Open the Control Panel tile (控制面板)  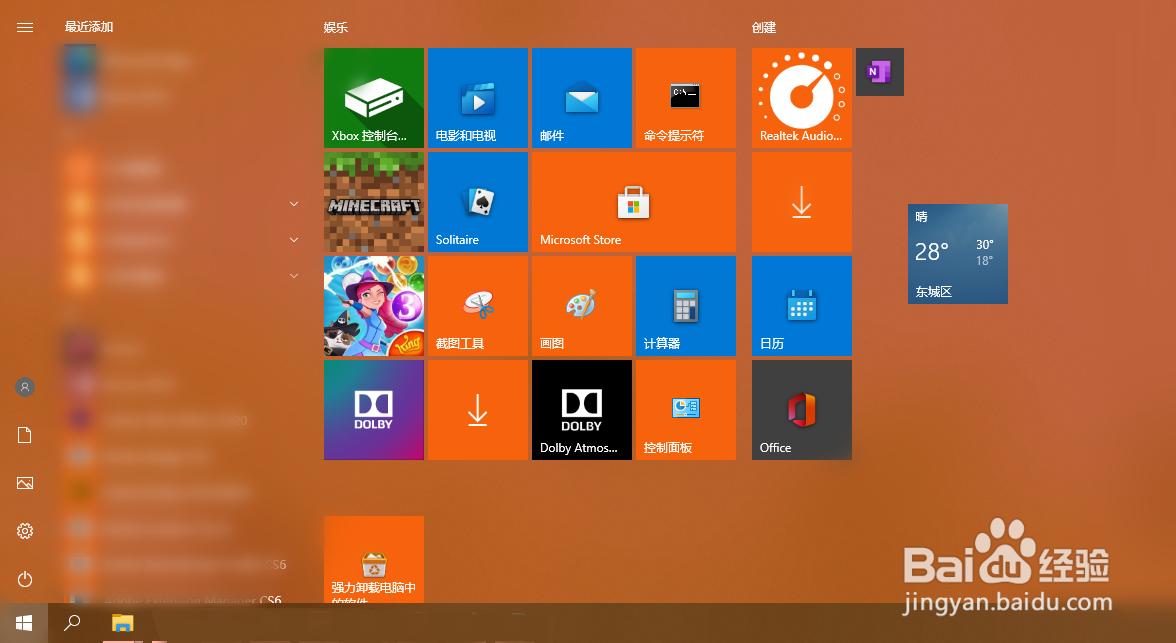(686, 410)
